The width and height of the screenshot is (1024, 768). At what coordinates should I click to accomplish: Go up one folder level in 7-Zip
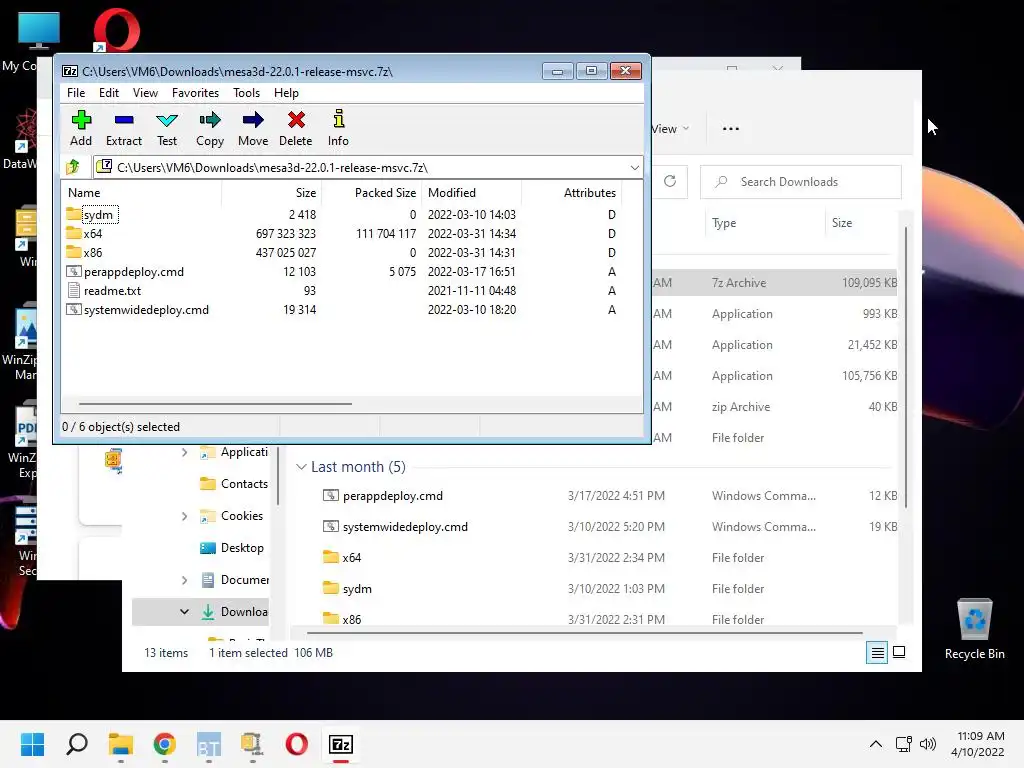(x=73, y=167)
